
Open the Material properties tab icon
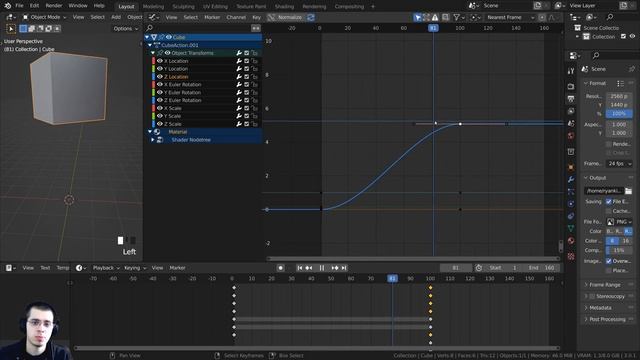pos(571,241)
